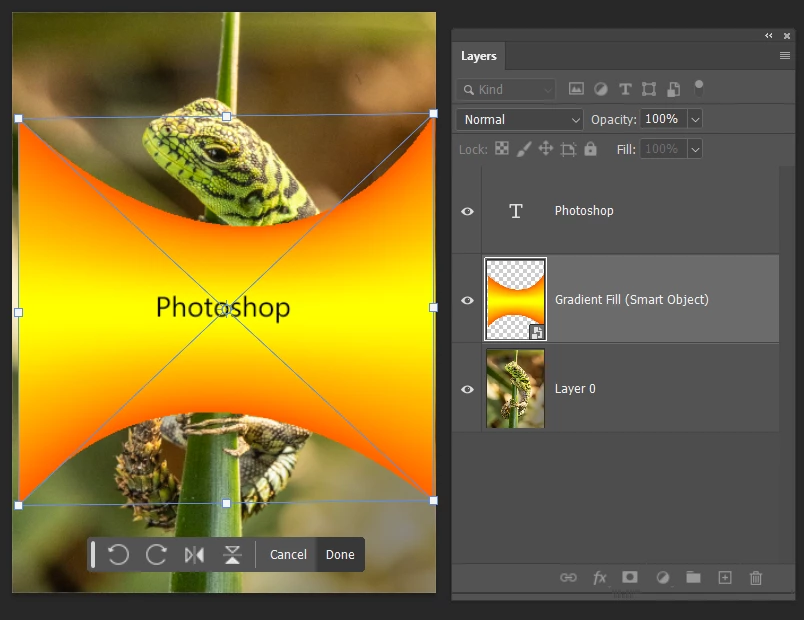804x620 pixels.
Task: Cancel the warp transformation
Action: click(x=288, y=554)
